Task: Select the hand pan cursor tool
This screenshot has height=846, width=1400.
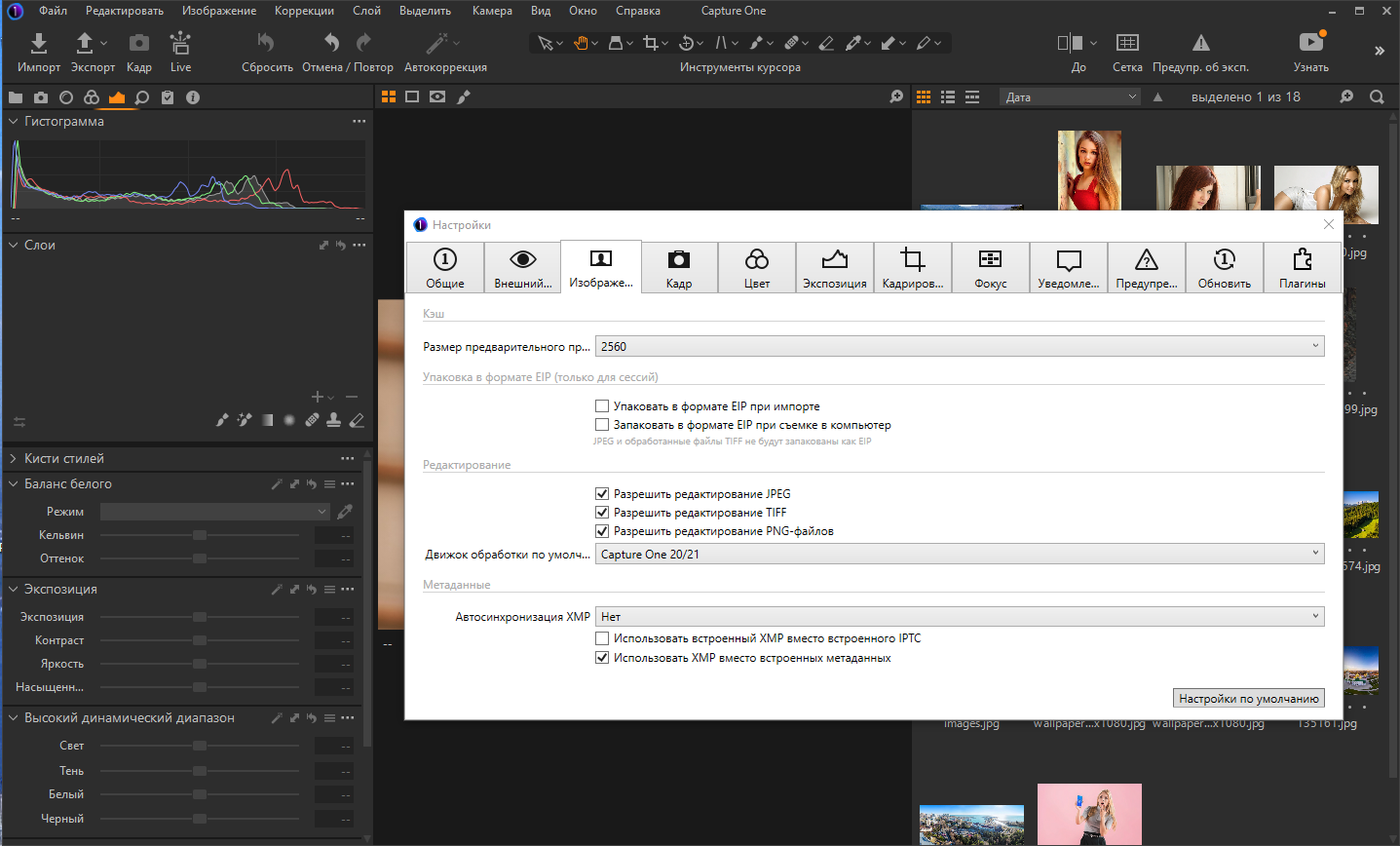Action: 581,43
